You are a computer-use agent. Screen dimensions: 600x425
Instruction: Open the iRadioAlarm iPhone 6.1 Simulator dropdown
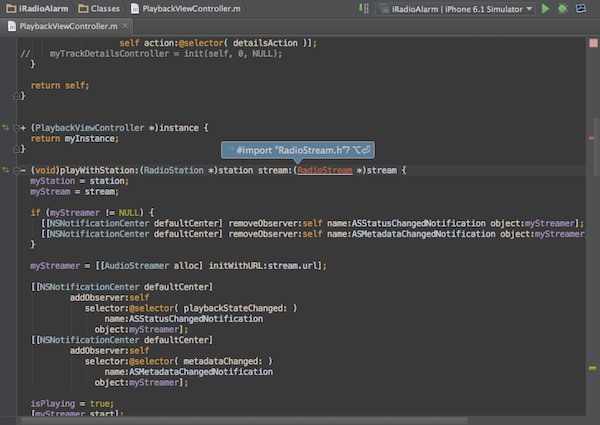coord(456,8)
